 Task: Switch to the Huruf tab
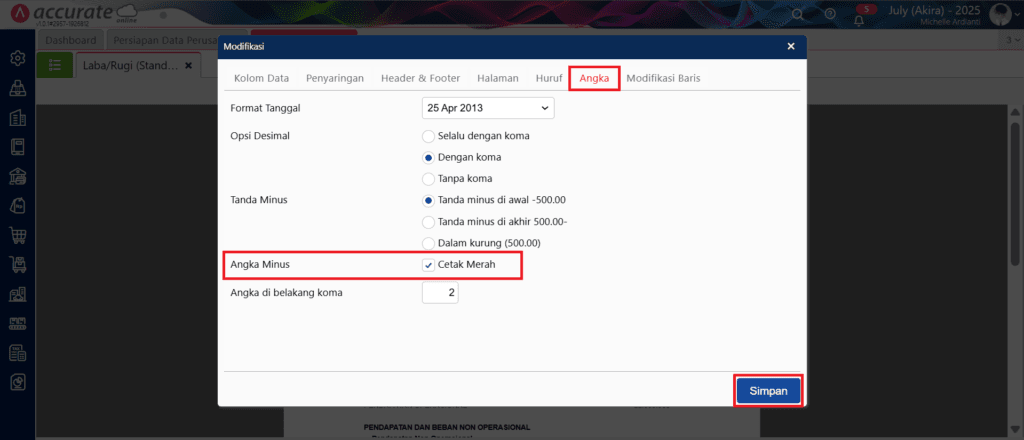(x=549, y=78)
